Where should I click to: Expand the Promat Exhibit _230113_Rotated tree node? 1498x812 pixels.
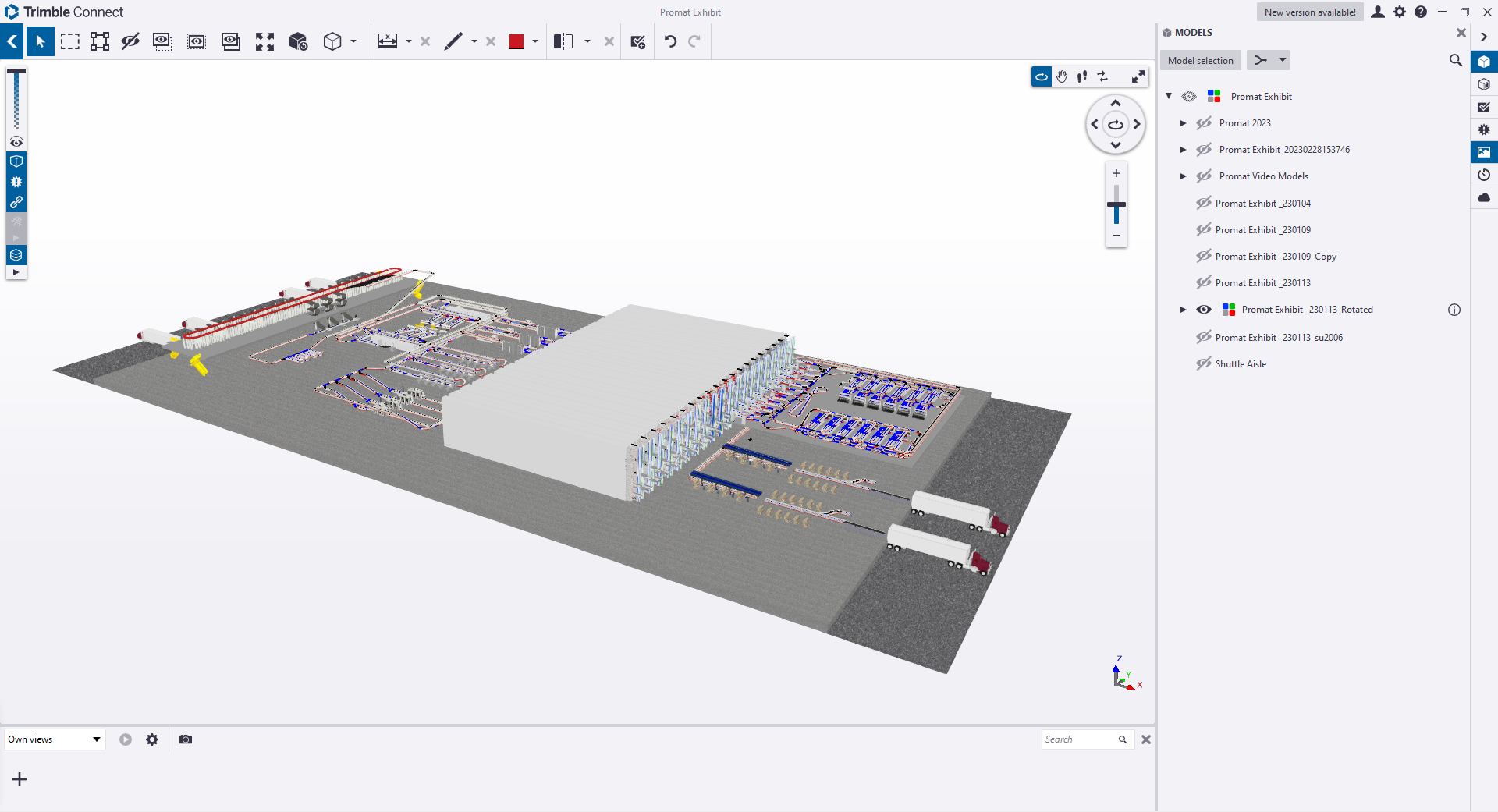(1184, 310)
